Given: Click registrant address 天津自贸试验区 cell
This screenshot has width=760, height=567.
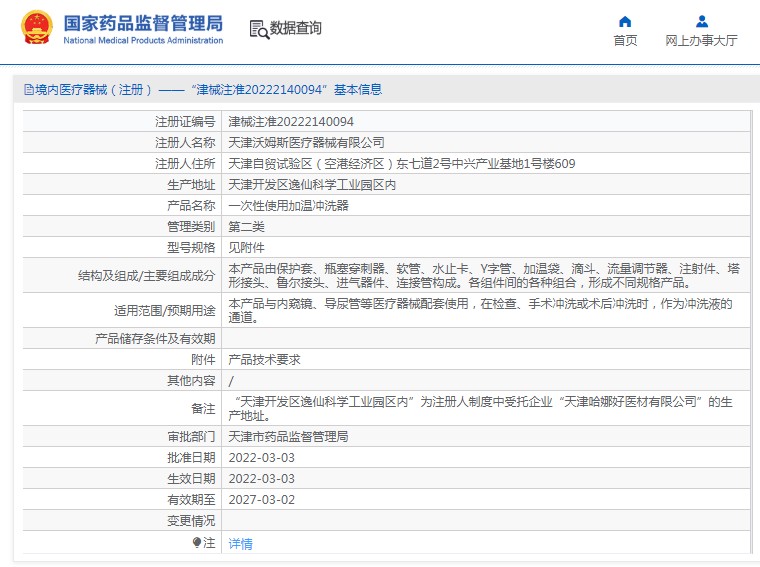Looking at the screenshot, I should point(402,164).
